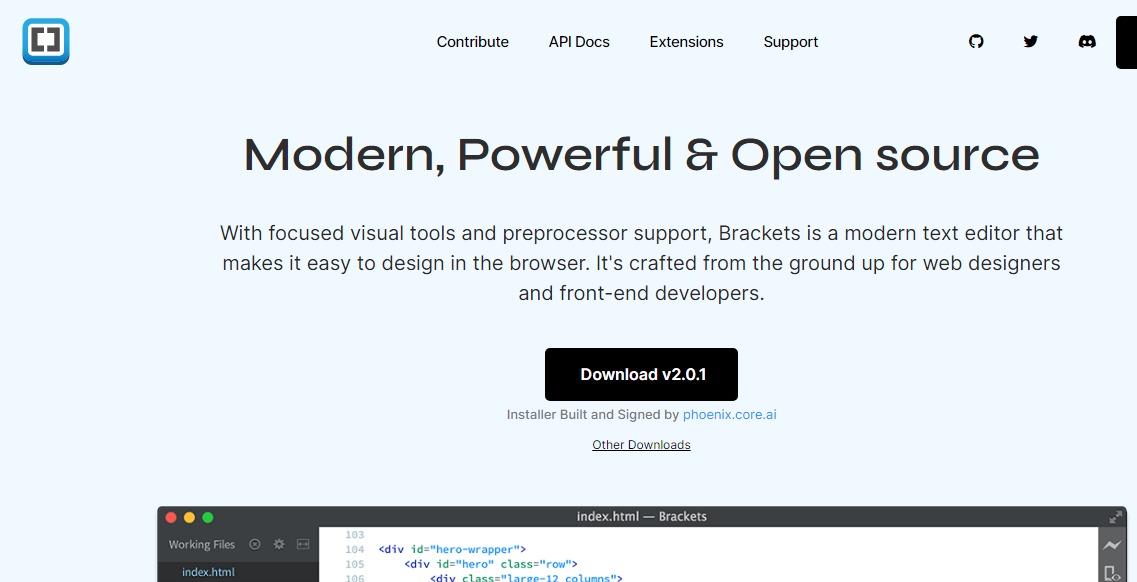1137x582 pixels.
Task: Open the Discord community icon
Action: tap(1087, 42)
